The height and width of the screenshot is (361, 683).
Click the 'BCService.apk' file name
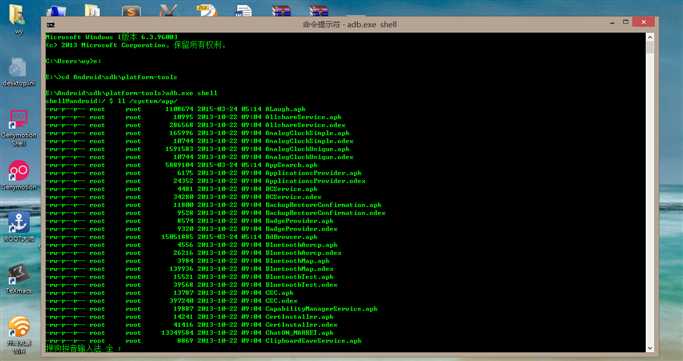tap(291, 189)
